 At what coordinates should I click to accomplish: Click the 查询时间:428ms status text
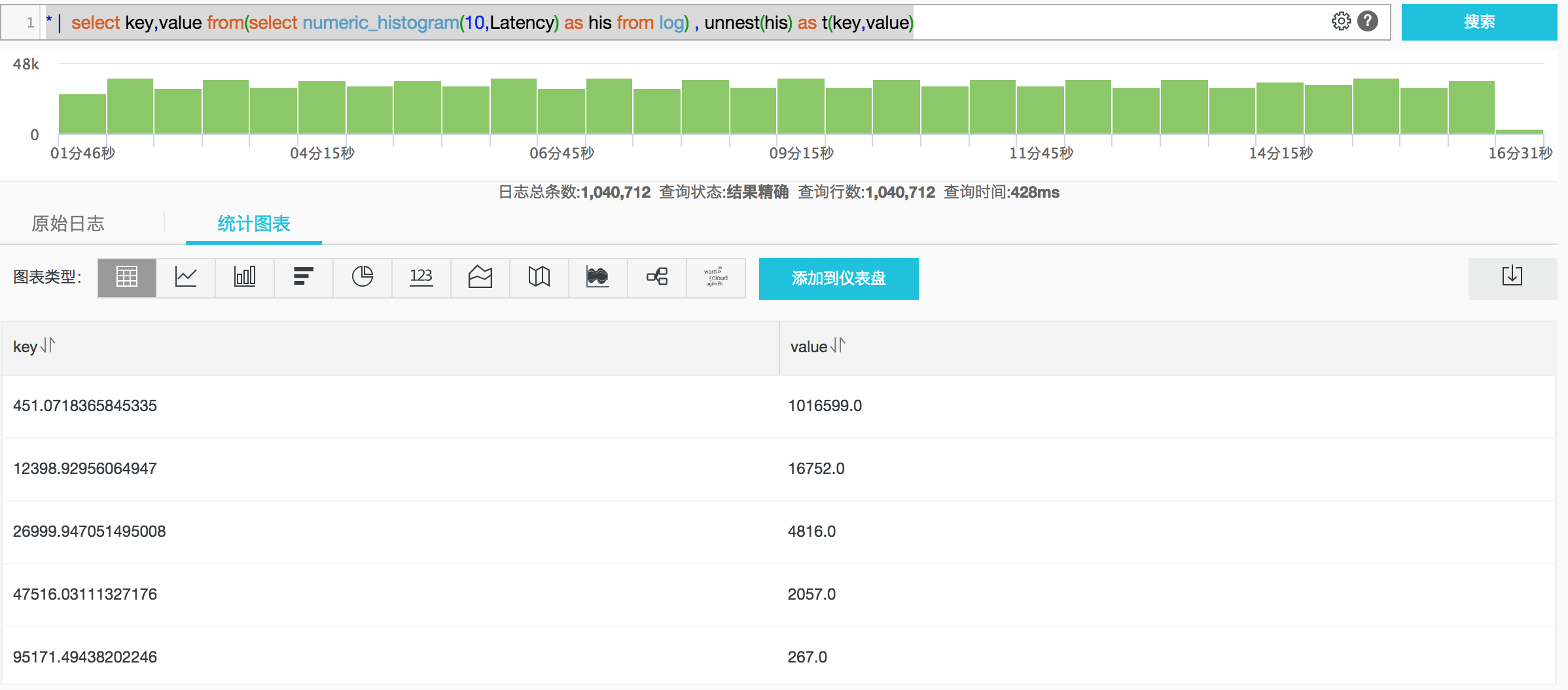point(1001,192)
